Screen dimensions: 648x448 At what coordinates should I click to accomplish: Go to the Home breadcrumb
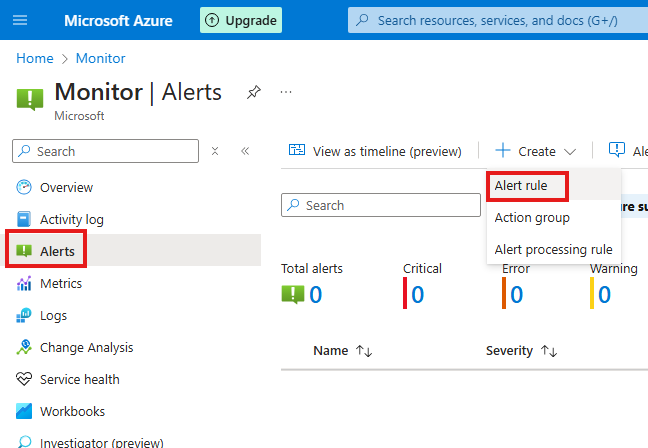point(35,58)
